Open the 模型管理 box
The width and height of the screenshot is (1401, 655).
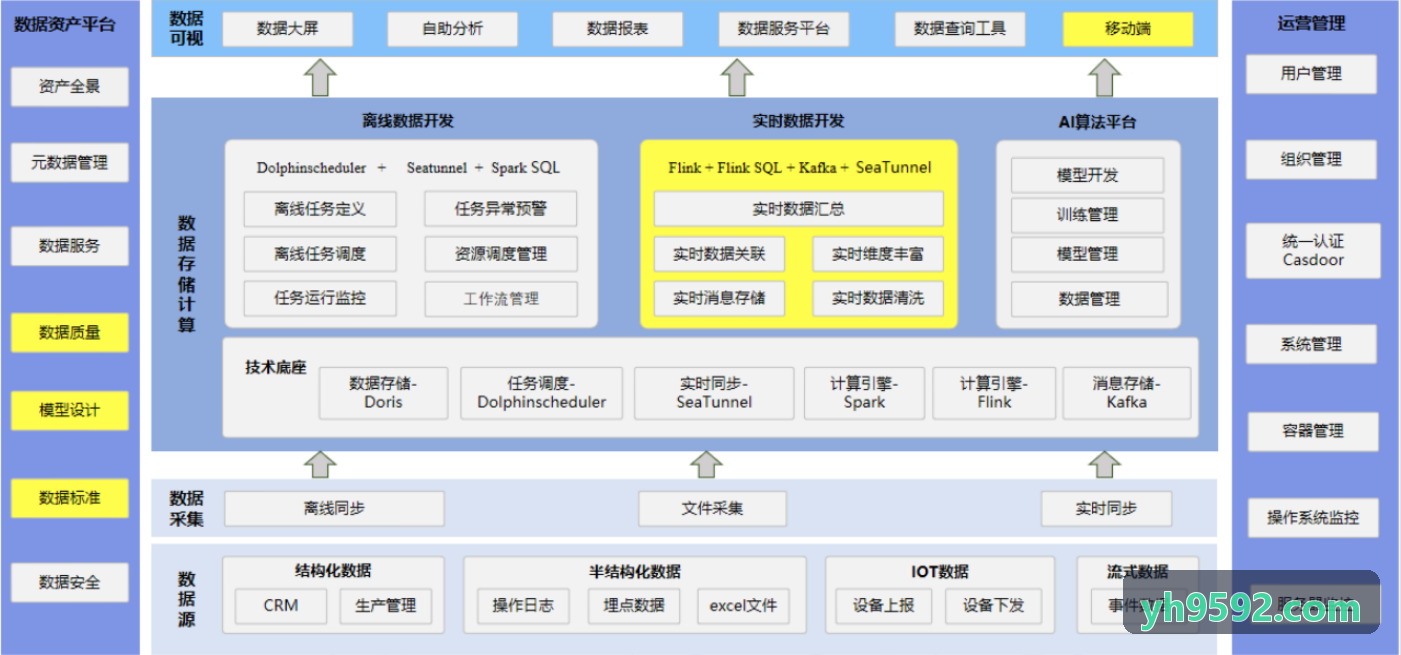pos(1088,255)
